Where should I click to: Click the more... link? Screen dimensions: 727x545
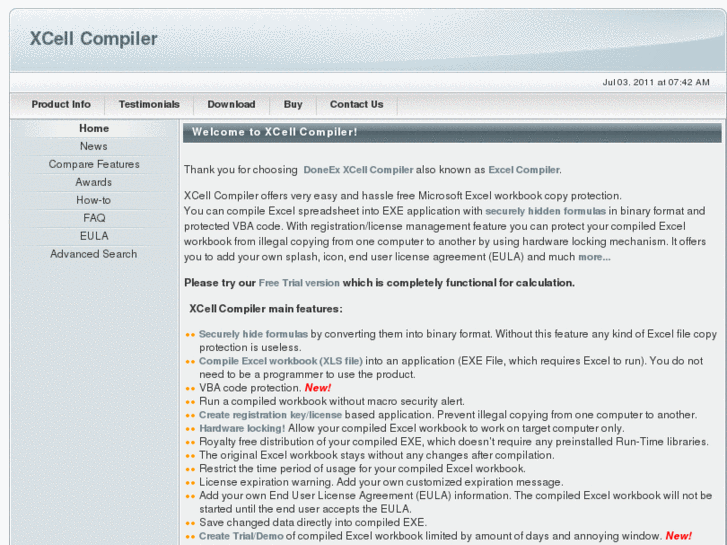tap(594, 257)
